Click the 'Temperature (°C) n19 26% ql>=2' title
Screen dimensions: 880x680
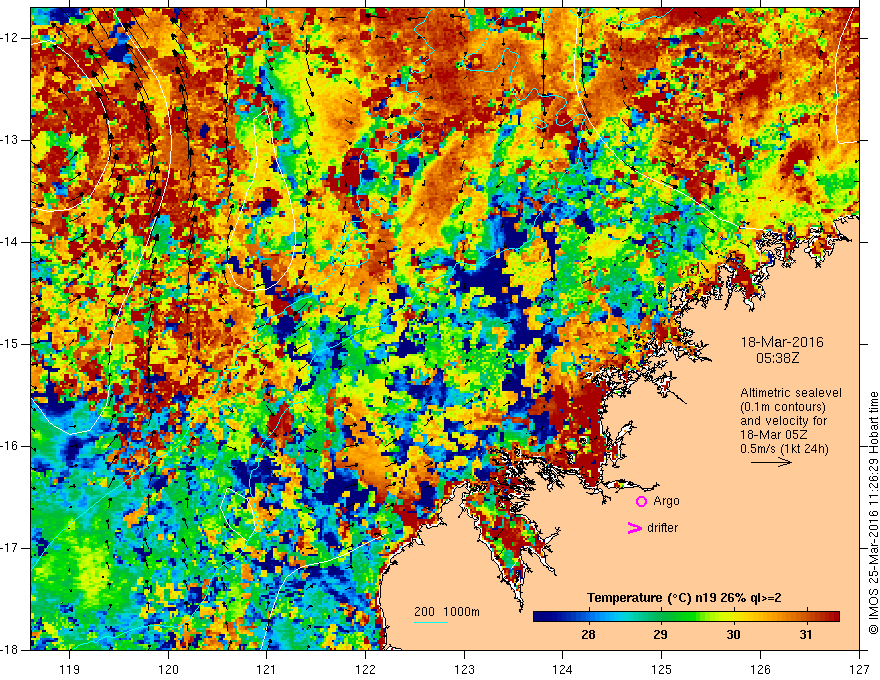tap(684, 598)
